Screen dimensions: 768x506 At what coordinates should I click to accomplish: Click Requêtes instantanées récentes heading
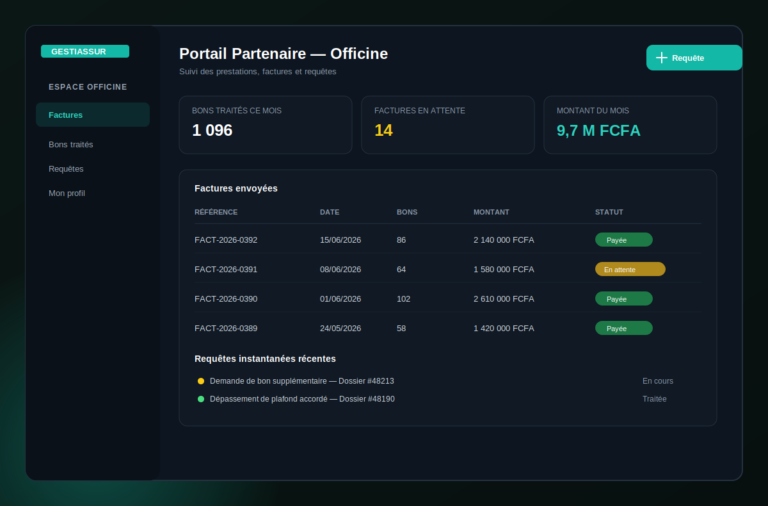pos(265,359)
